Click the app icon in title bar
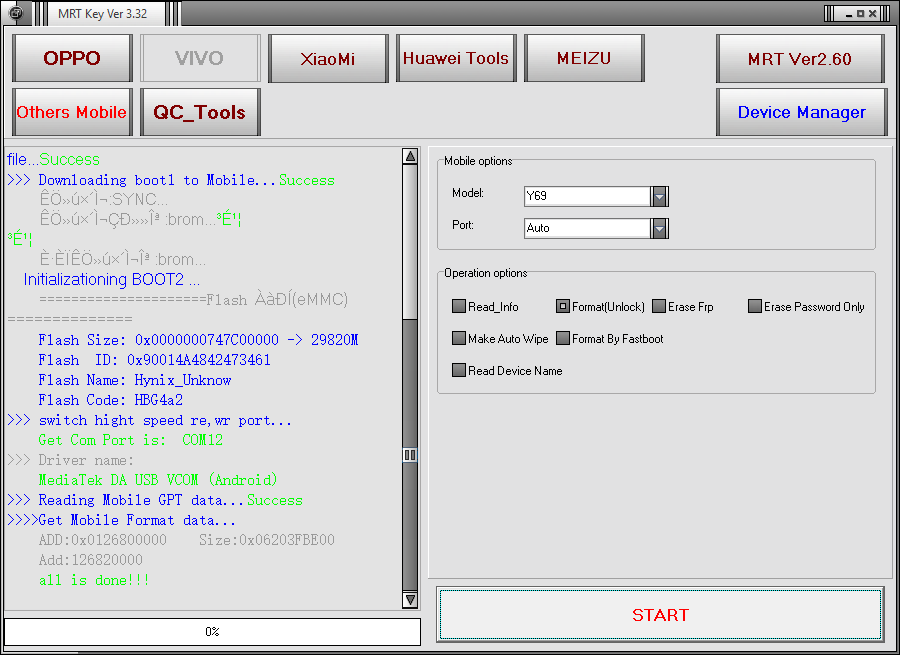The image size is (900, 655). click(x=16, y=13)
